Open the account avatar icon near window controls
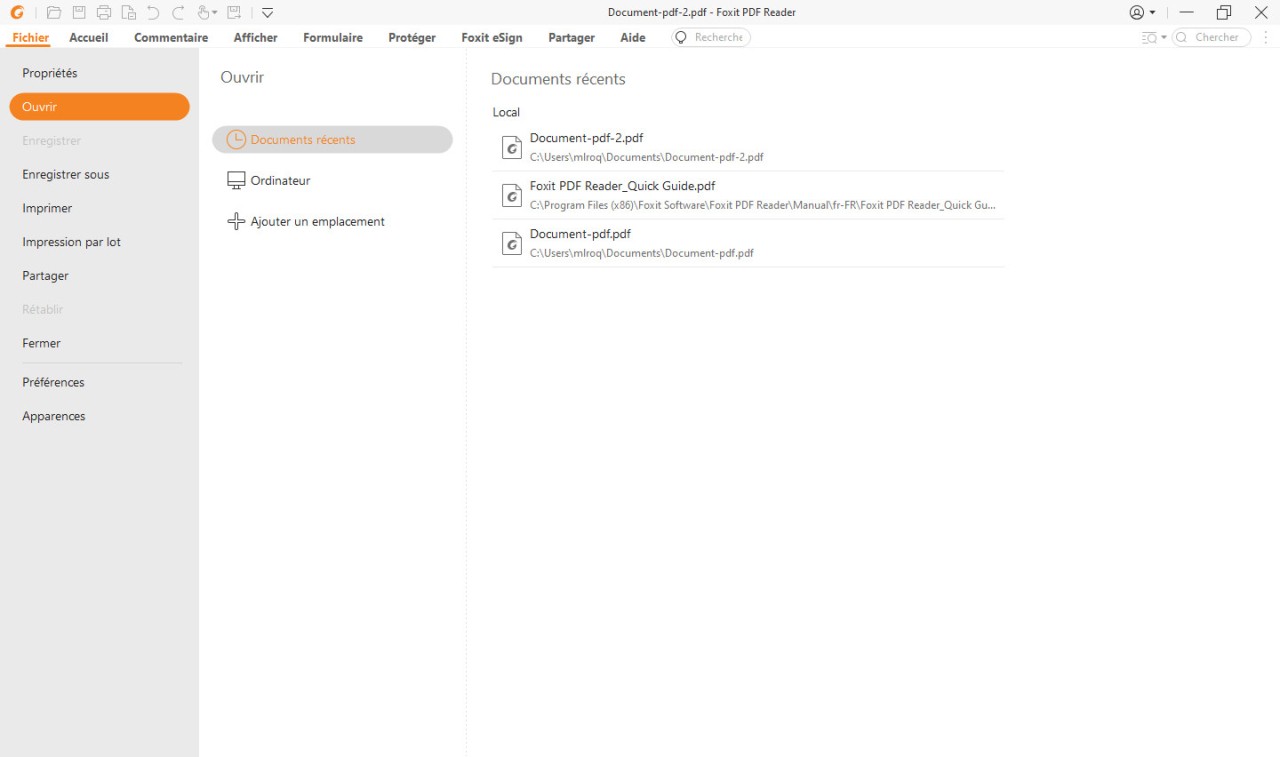 click(1137, 12)
